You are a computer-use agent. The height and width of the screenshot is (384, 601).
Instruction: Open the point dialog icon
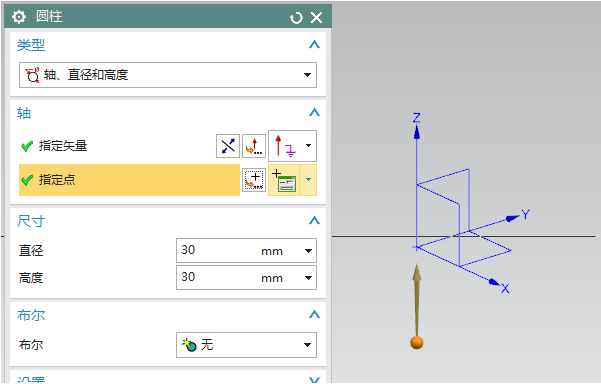(x=254, y=180)
